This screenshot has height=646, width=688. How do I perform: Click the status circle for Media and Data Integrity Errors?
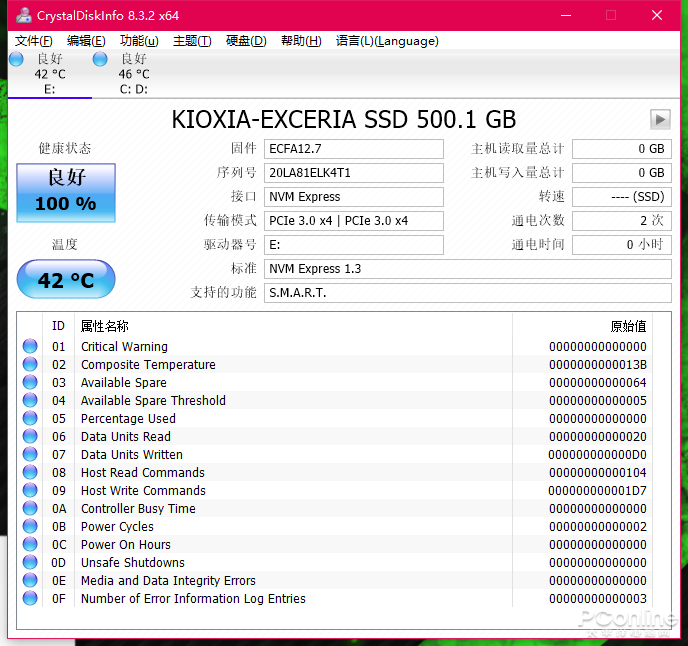[30, 580]
